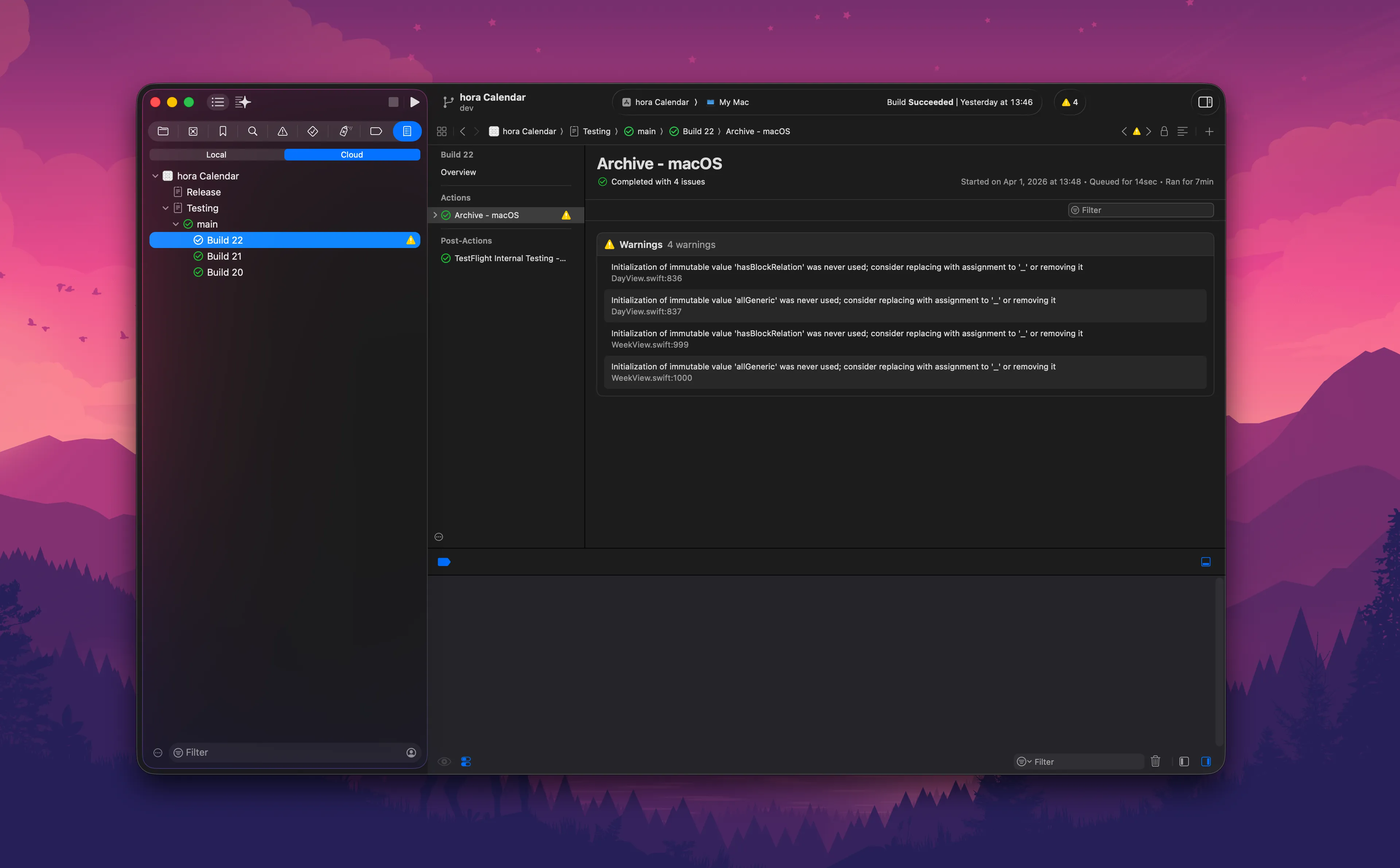This screenshot has height=868, width=1400.
Task: Open the Project navigator folder icon
Action: pos(163,131)
